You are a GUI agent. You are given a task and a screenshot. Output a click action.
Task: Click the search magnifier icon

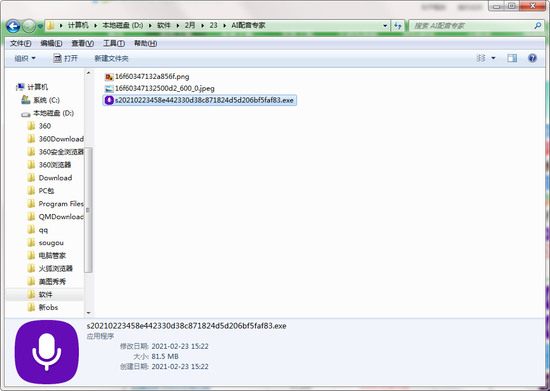click(x=537, y=26)
